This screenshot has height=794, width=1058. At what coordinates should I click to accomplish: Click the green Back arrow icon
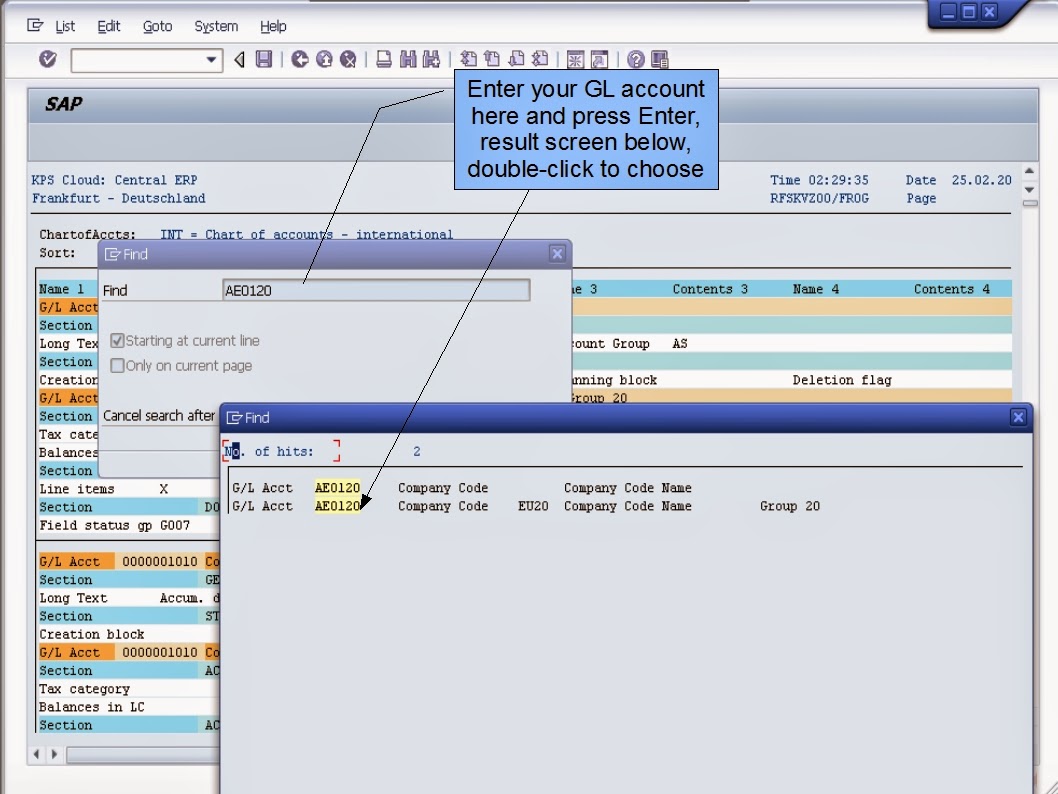(300, 59)
